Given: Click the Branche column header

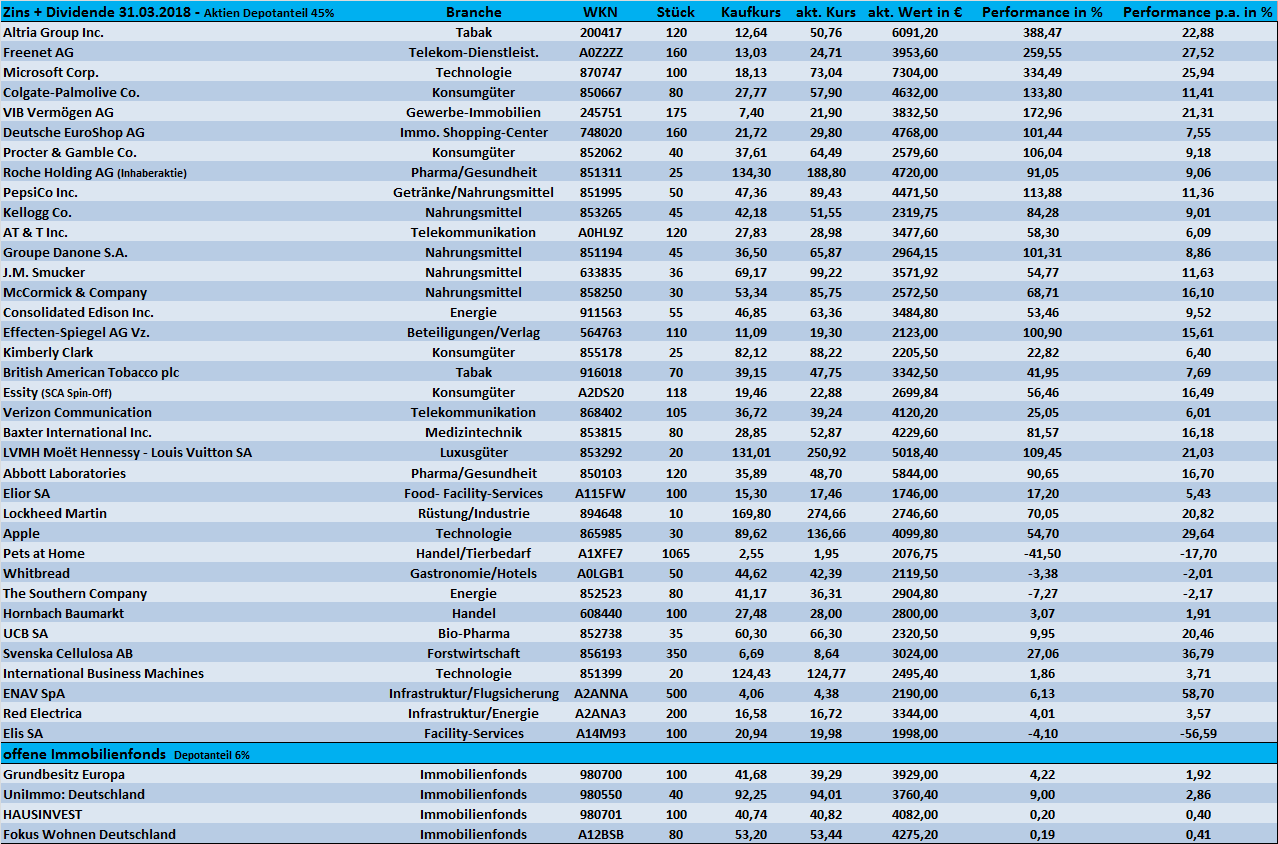Looking at the screenshot, I should tap(474, 12).
